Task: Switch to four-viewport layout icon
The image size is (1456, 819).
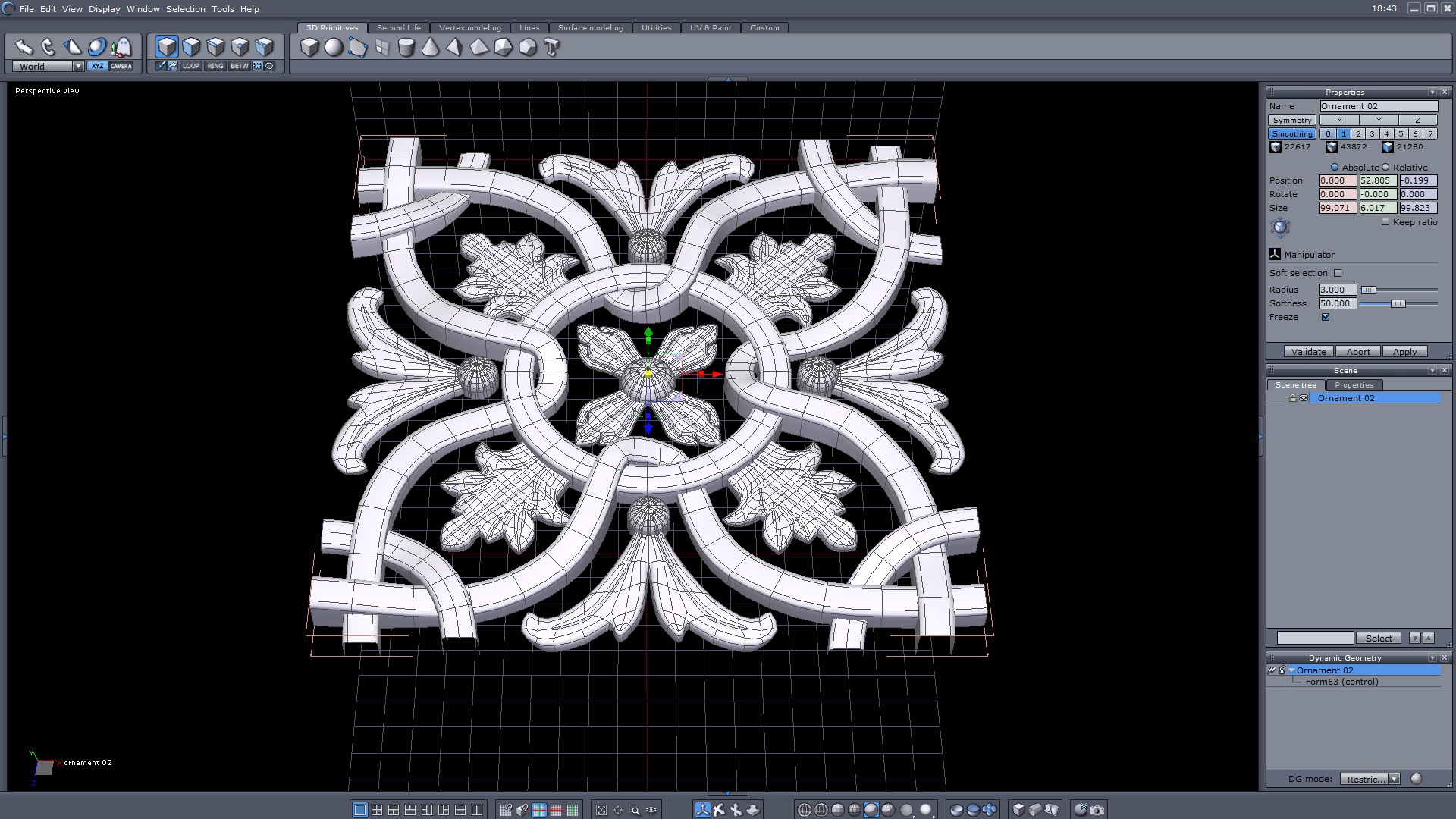Action: (377, 810)
